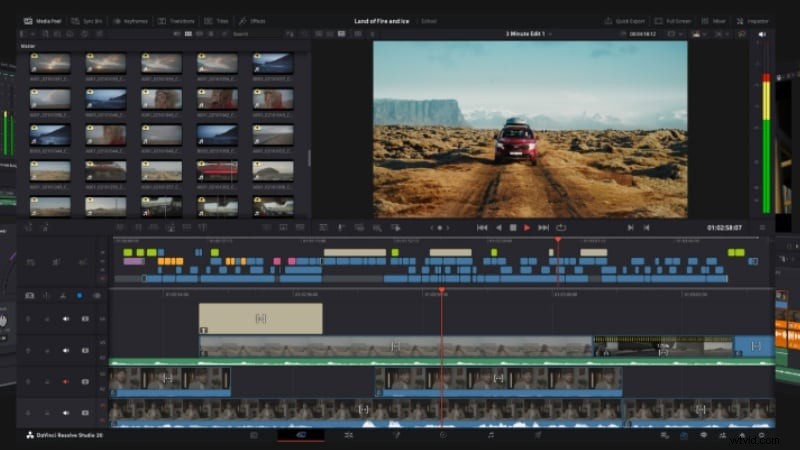
Task: Switch to the Sync Bin tab
Action: [x=87, y=21]
